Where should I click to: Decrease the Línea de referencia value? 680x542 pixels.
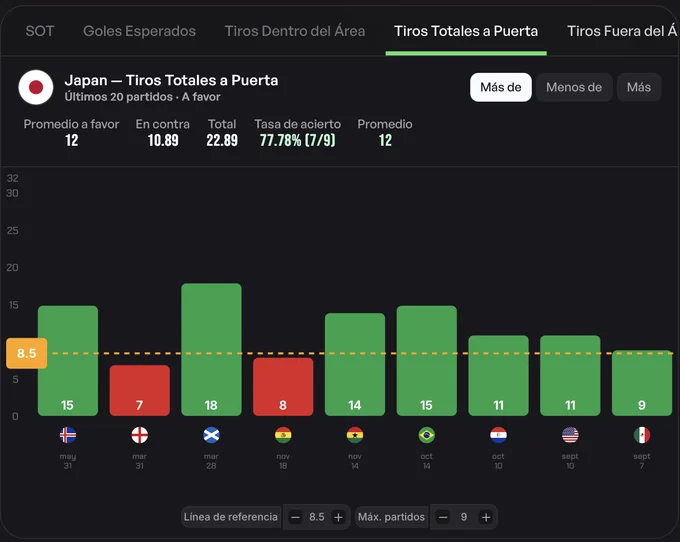[x=295, y=517]
